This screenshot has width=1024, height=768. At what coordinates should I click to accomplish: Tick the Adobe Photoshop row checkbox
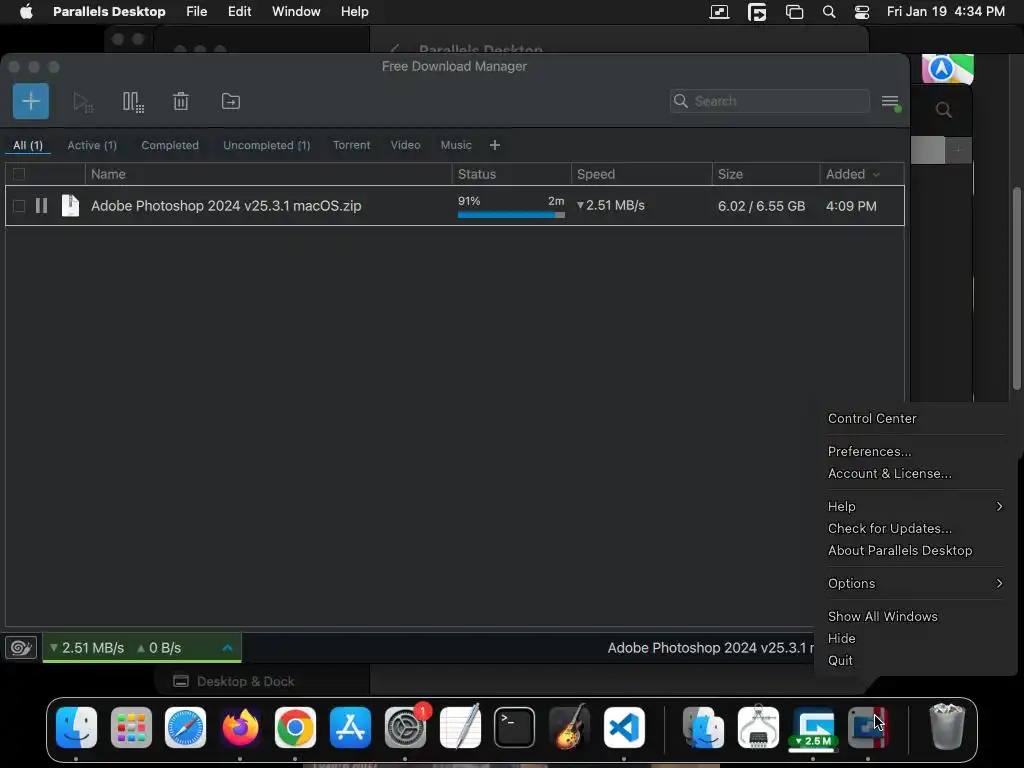click(19, 206)
